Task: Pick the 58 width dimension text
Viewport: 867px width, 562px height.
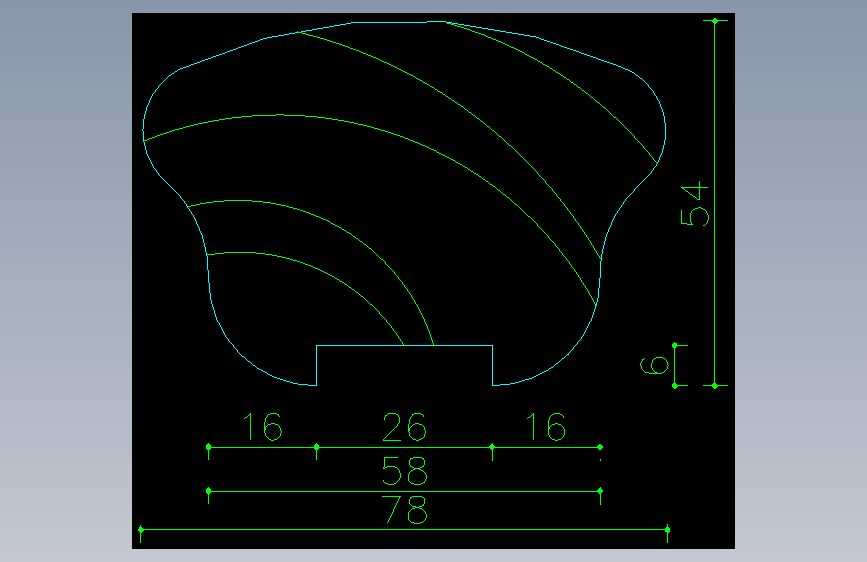Action: coord(405,471)
